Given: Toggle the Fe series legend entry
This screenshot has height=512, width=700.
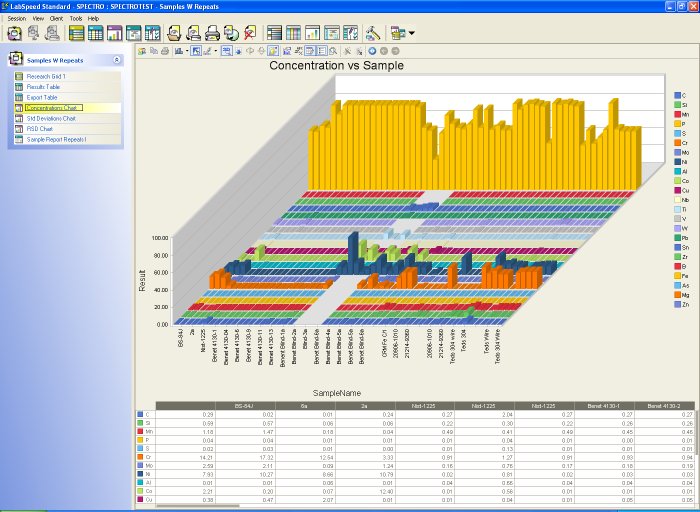Looking at the screenshot, I should [x=678, y=277].
